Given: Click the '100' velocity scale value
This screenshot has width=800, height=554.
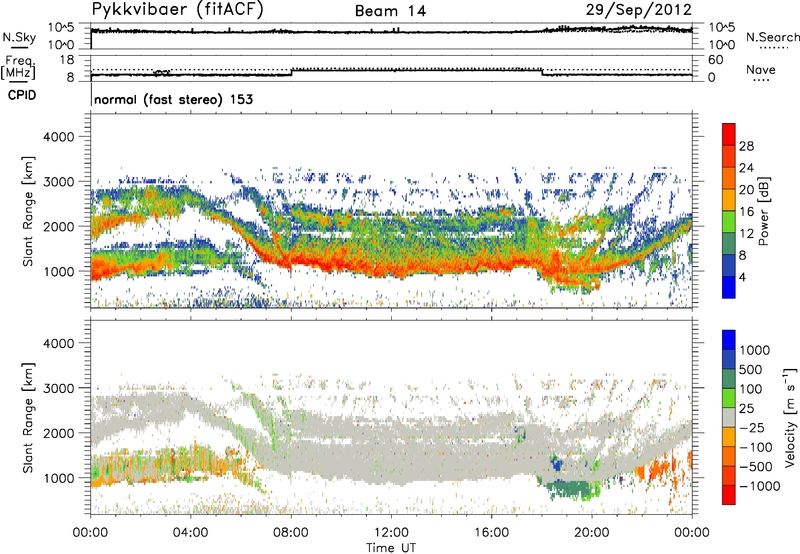Looking at the screenshot, I should pos(751,389).
